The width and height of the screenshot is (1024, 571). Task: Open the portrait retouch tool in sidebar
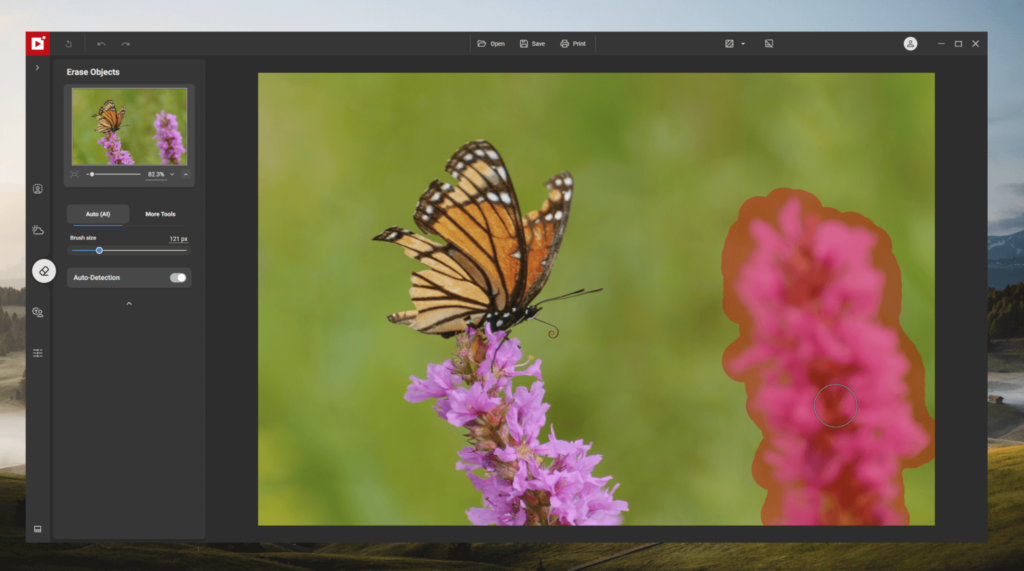[x=38, y=189]
